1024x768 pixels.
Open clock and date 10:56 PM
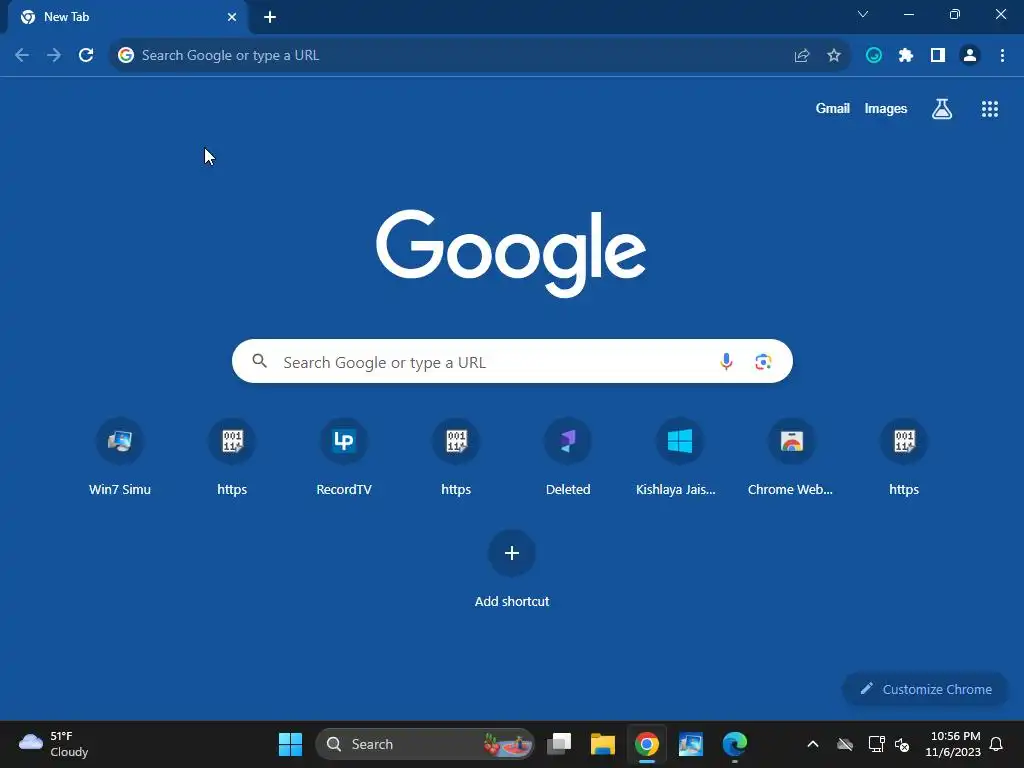(953, 744)
